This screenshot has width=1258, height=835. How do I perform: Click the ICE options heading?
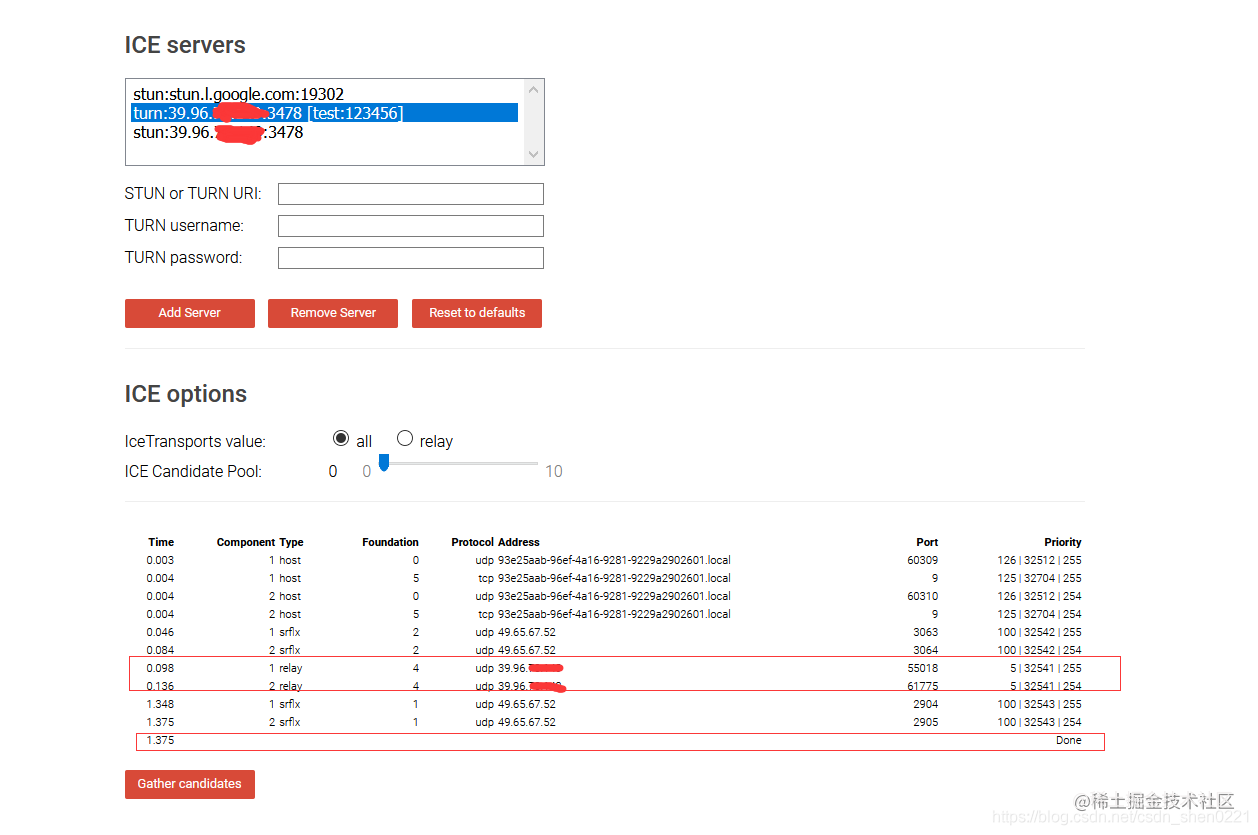coord(186,394)
